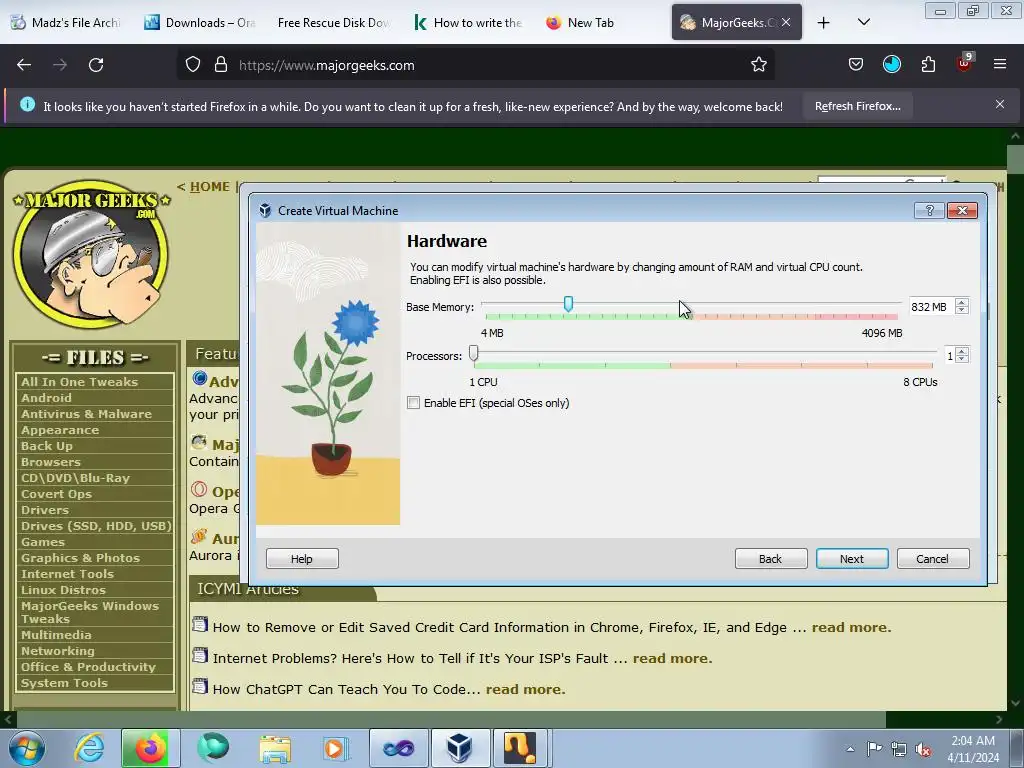The image size is (1024, 768).
Task: Open the Drivers category link
Action: 44,510
